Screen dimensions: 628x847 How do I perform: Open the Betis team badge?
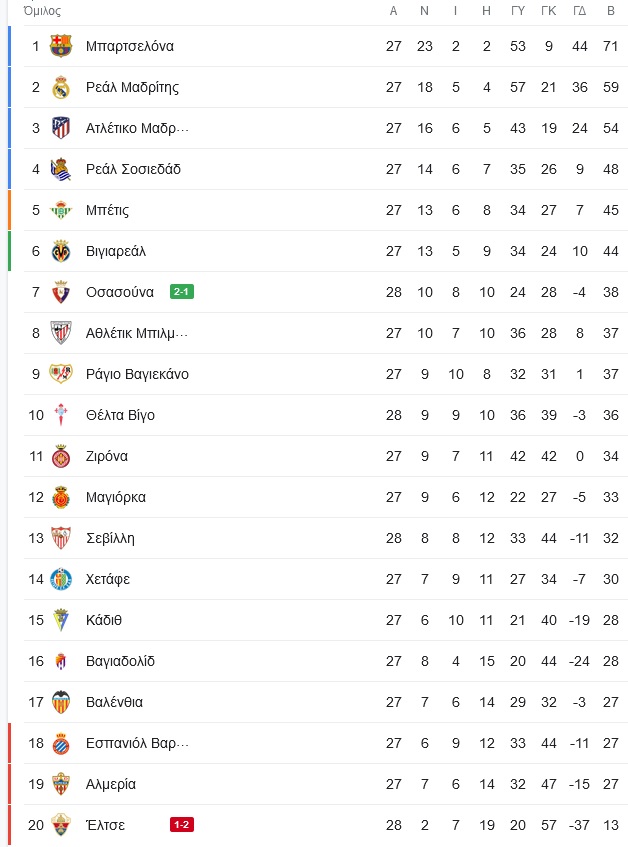click(x=61, y=210)
